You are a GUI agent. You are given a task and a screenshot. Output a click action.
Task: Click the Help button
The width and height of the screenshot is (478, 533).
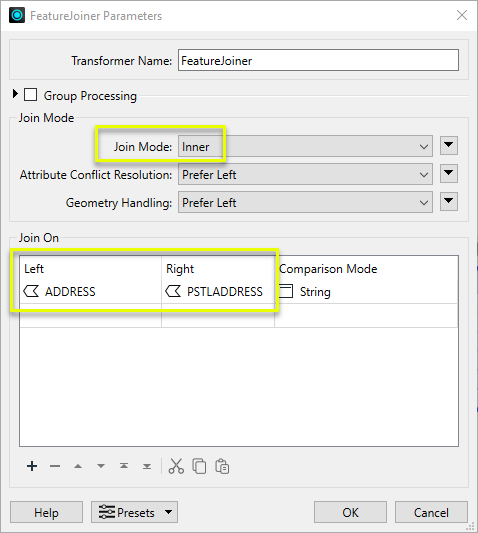[46, 512]
